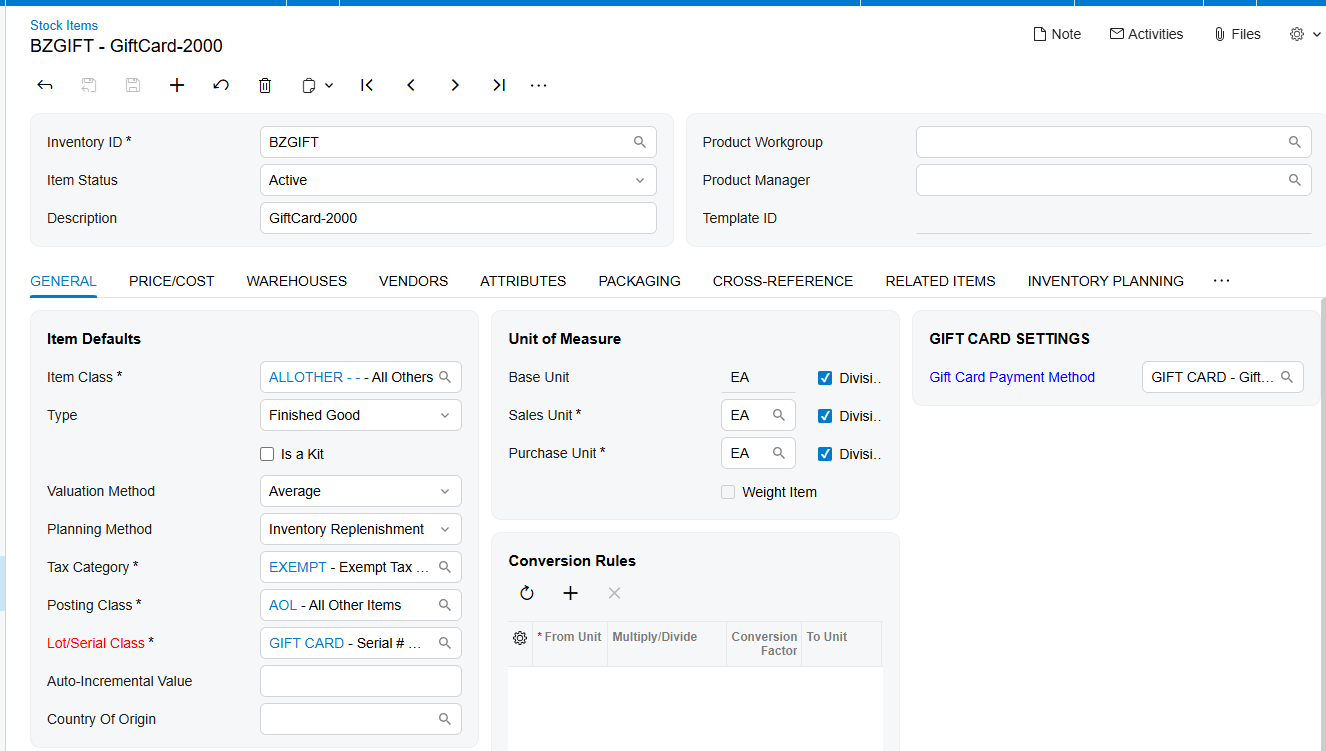1326x751 pixels.
Task: Refresh the Conversion Rules grid
Action: click(x=527, y=593)
